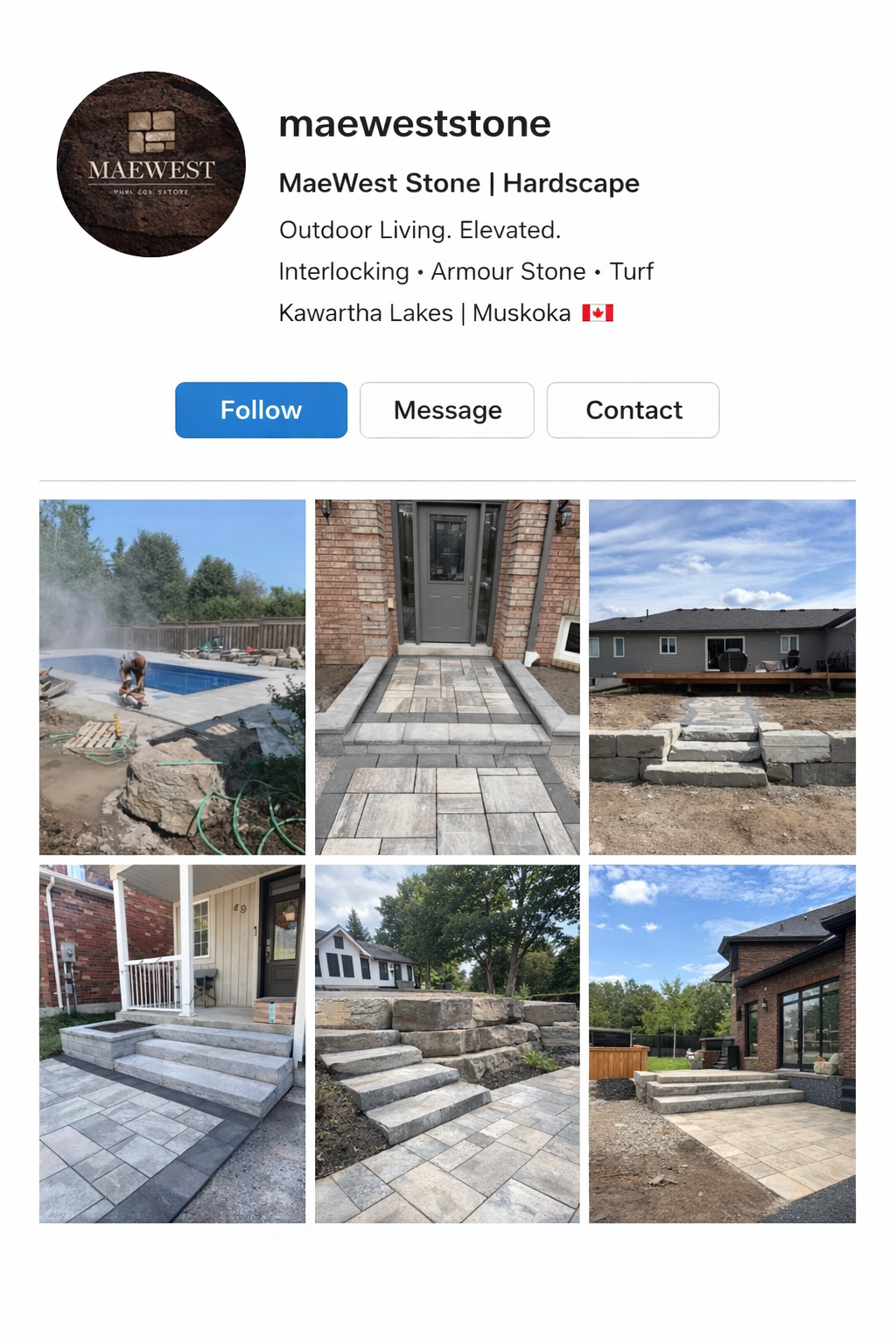This screenshot has width=896, height=1344.
Task: View the armour stone steps backyard photo
Action: 722,677
